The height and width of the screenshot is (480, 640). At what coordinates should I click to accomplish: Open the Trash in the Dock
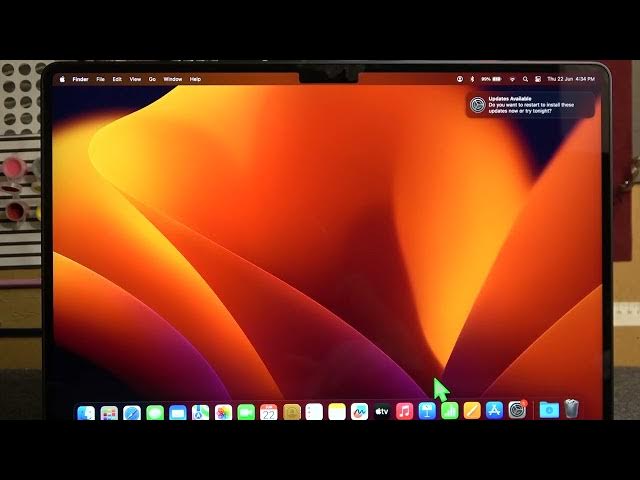(x=572, y=409)
